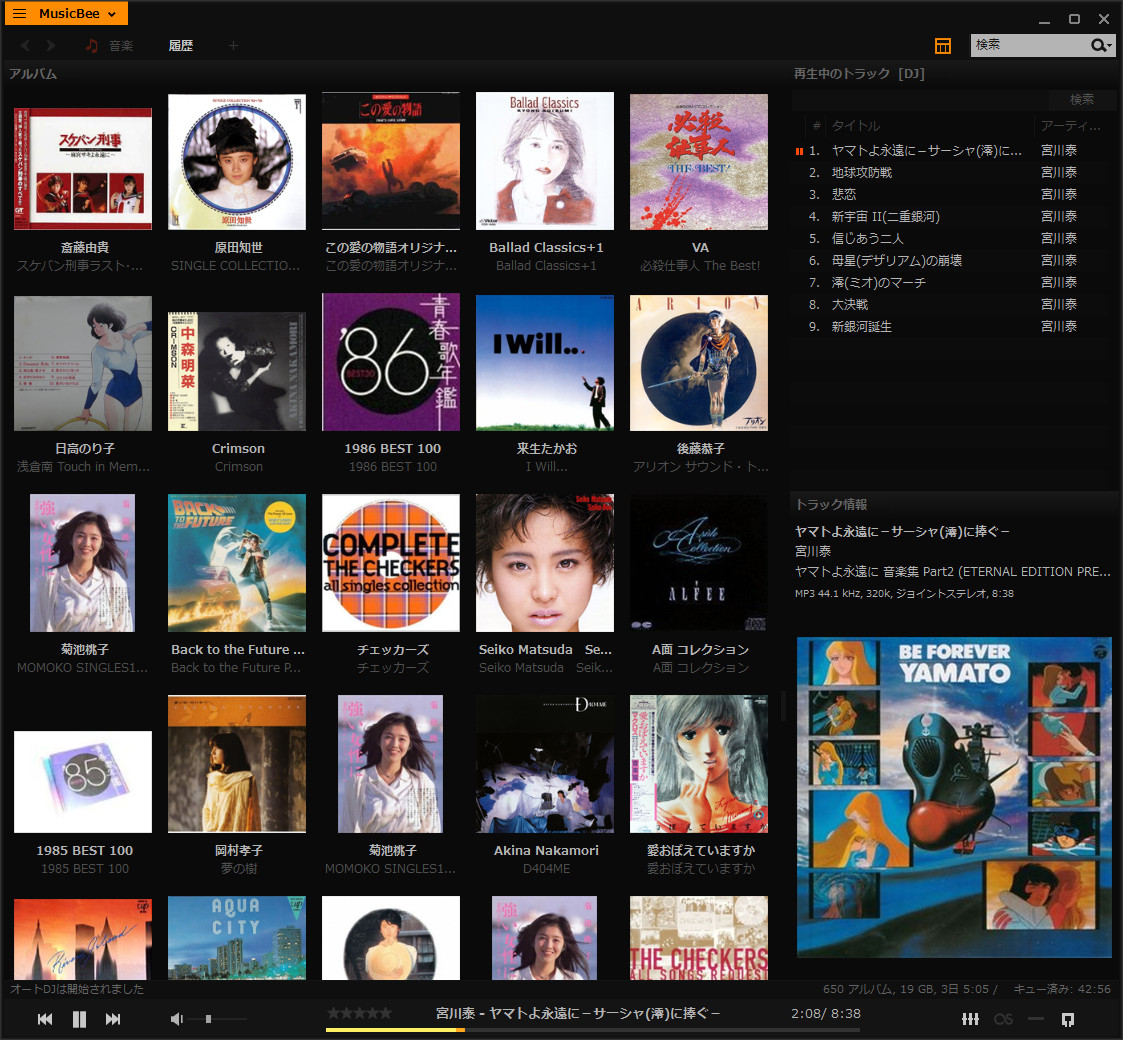Expand the アルバム panel header
The height and width of the screenshot is (1040, 1123).
(34, 74)
